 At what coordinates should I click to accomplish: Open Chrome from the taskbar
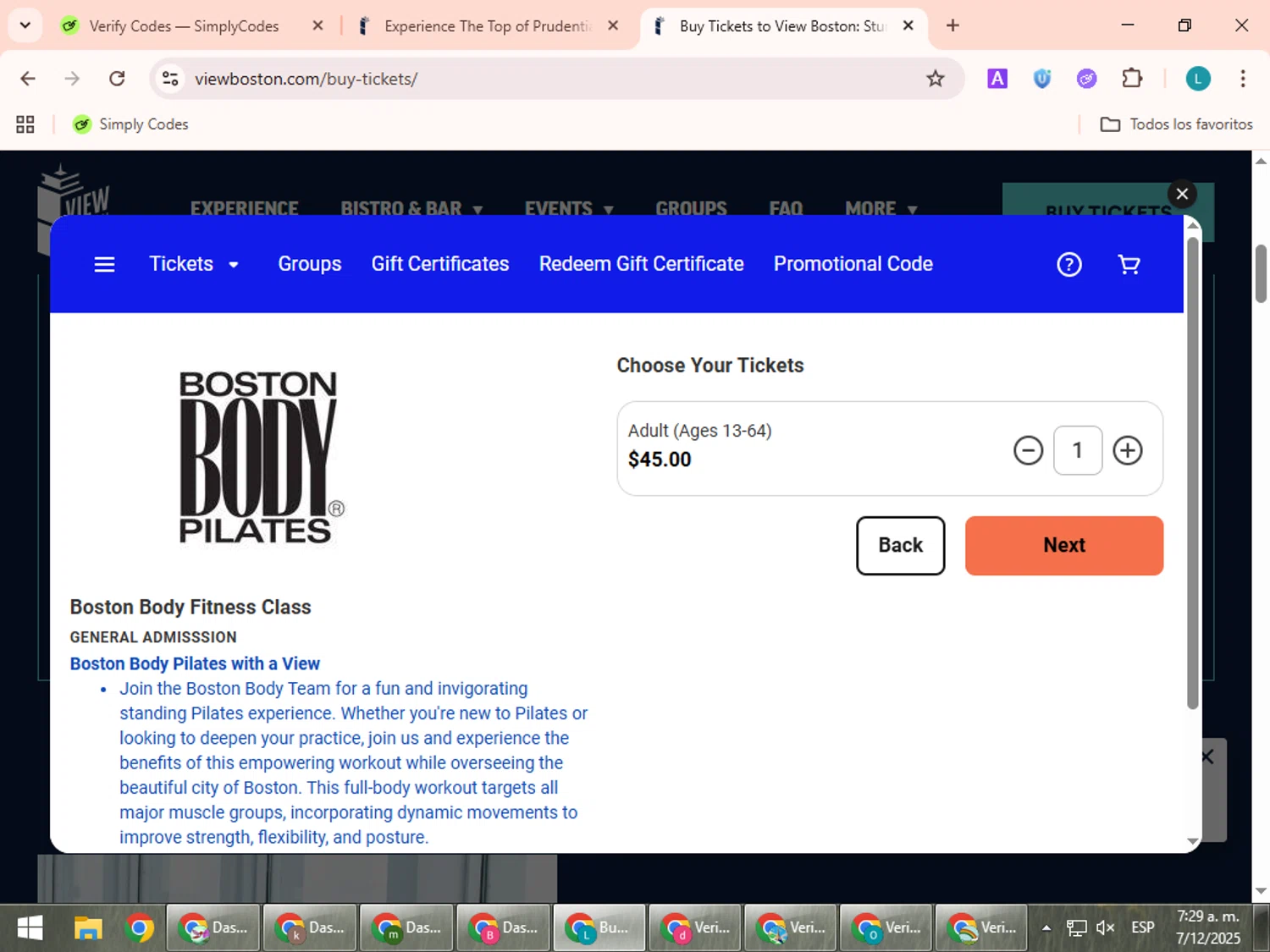click(139, 928)
